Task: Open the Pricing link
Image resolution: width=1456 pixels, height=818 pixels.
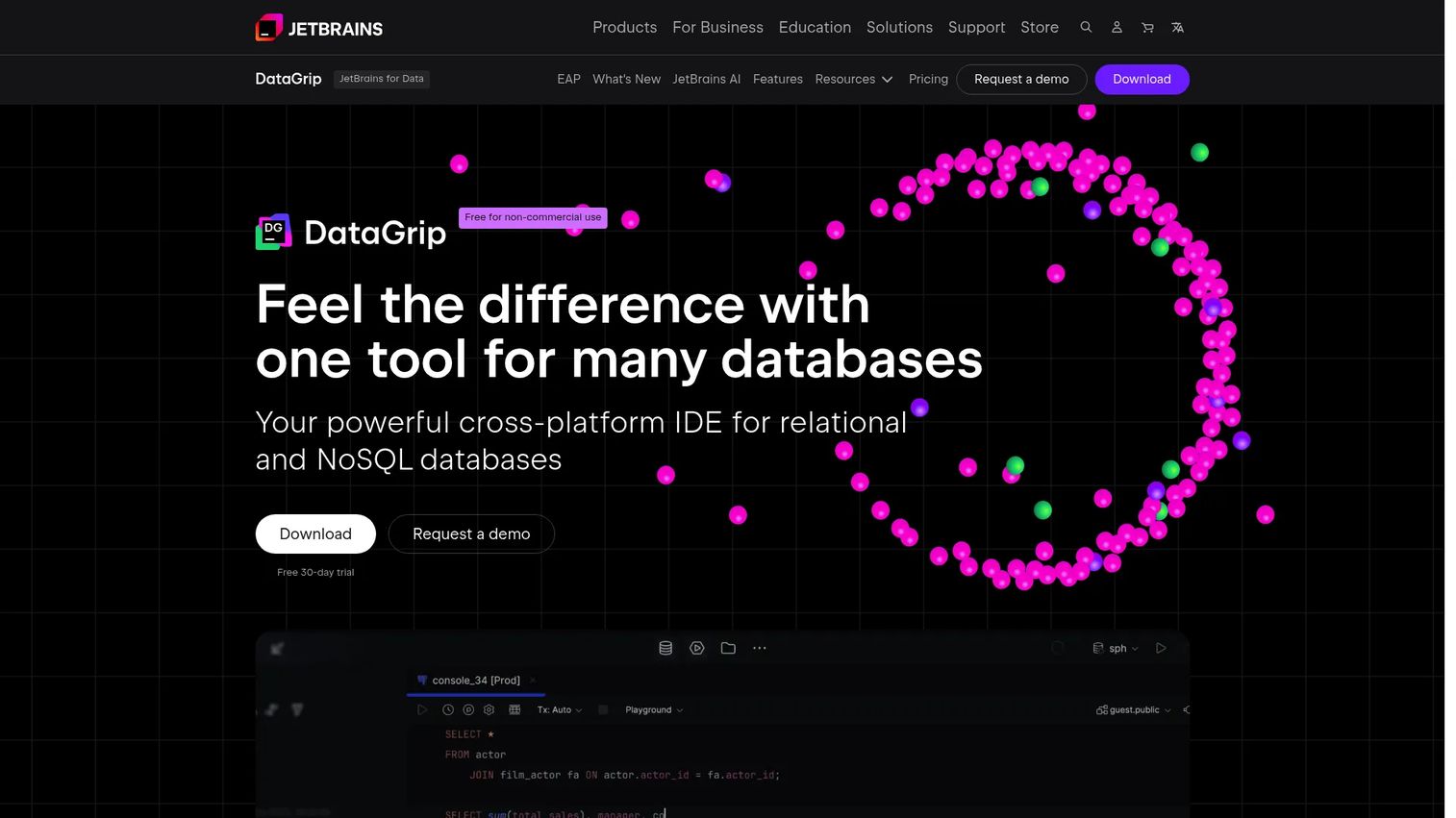Action: 928,79
